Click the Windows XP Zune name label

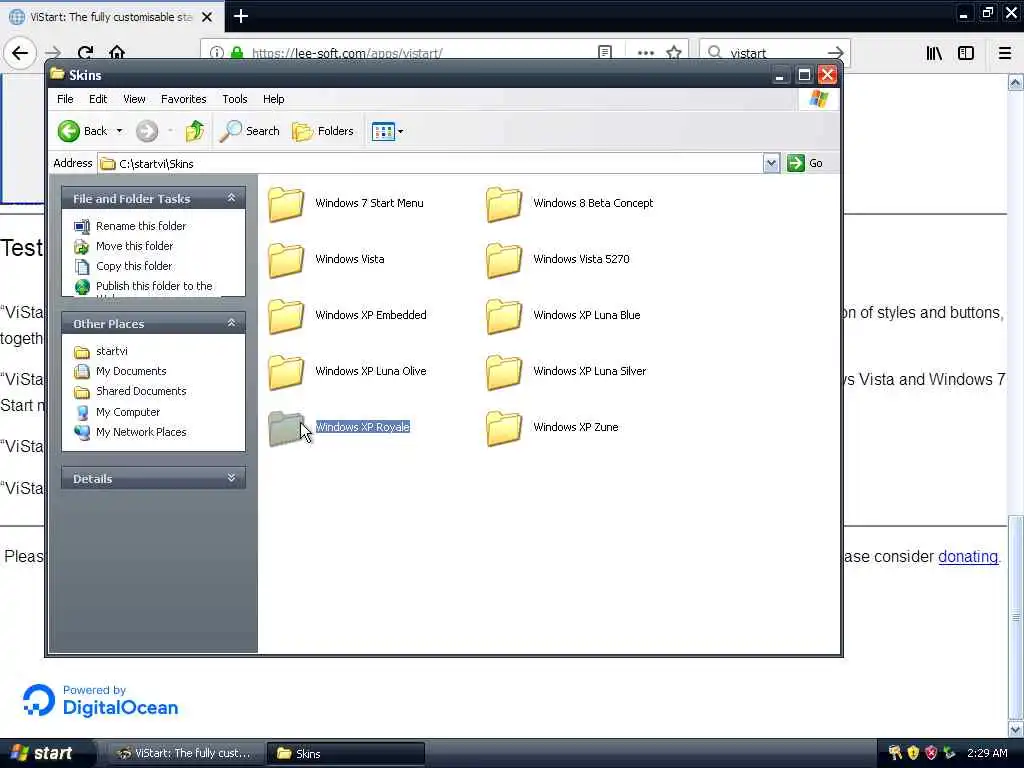click(575, 427)
